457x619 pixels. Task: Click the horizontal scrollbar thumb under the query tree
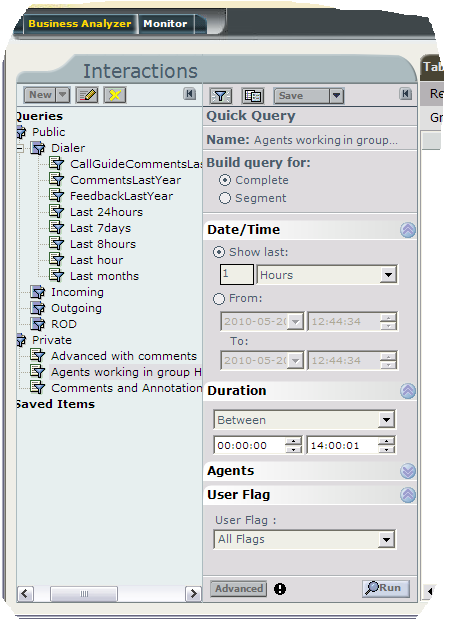tap(84, 593)
